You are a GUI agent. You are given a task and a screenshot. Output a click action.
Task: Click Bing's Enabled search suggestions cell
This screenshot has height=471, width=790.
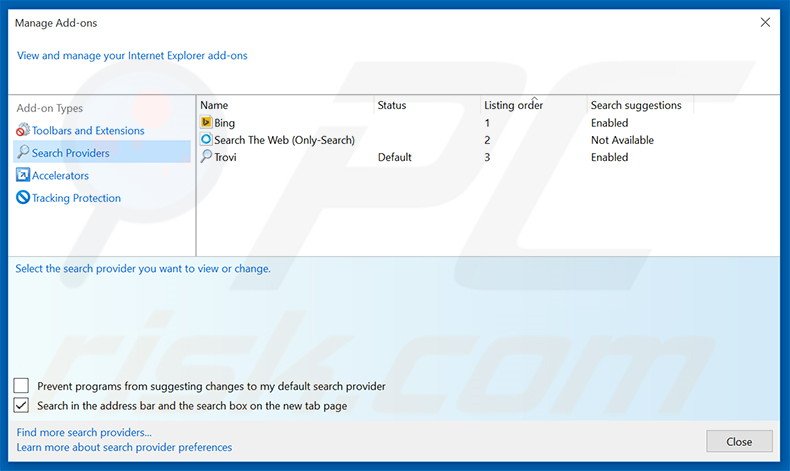coord(610,123)
